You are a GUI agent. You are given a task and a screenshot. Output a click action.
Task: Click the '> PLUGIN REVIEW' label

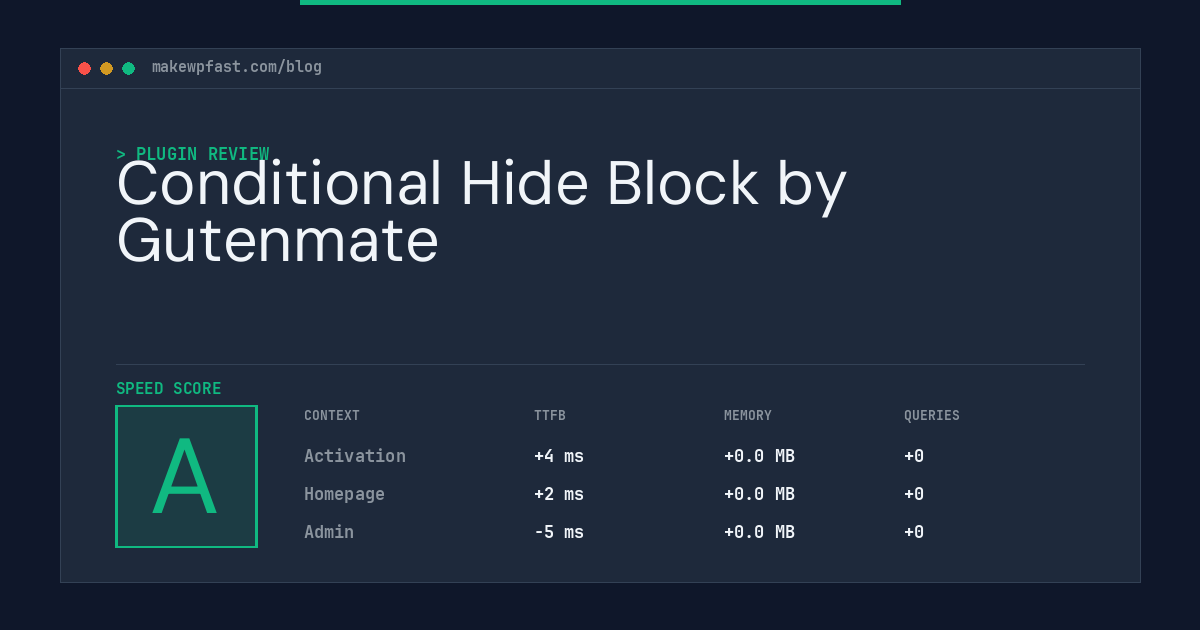point(193,154)
